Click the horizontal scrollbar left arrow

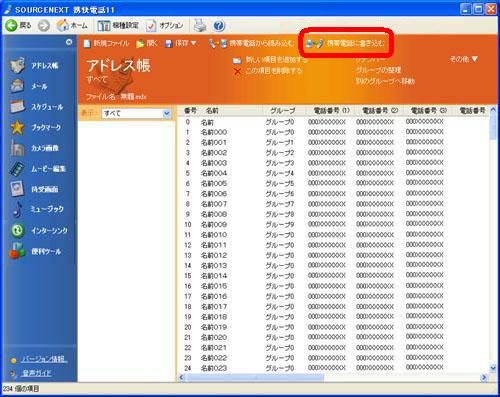(x=181, y=377)
